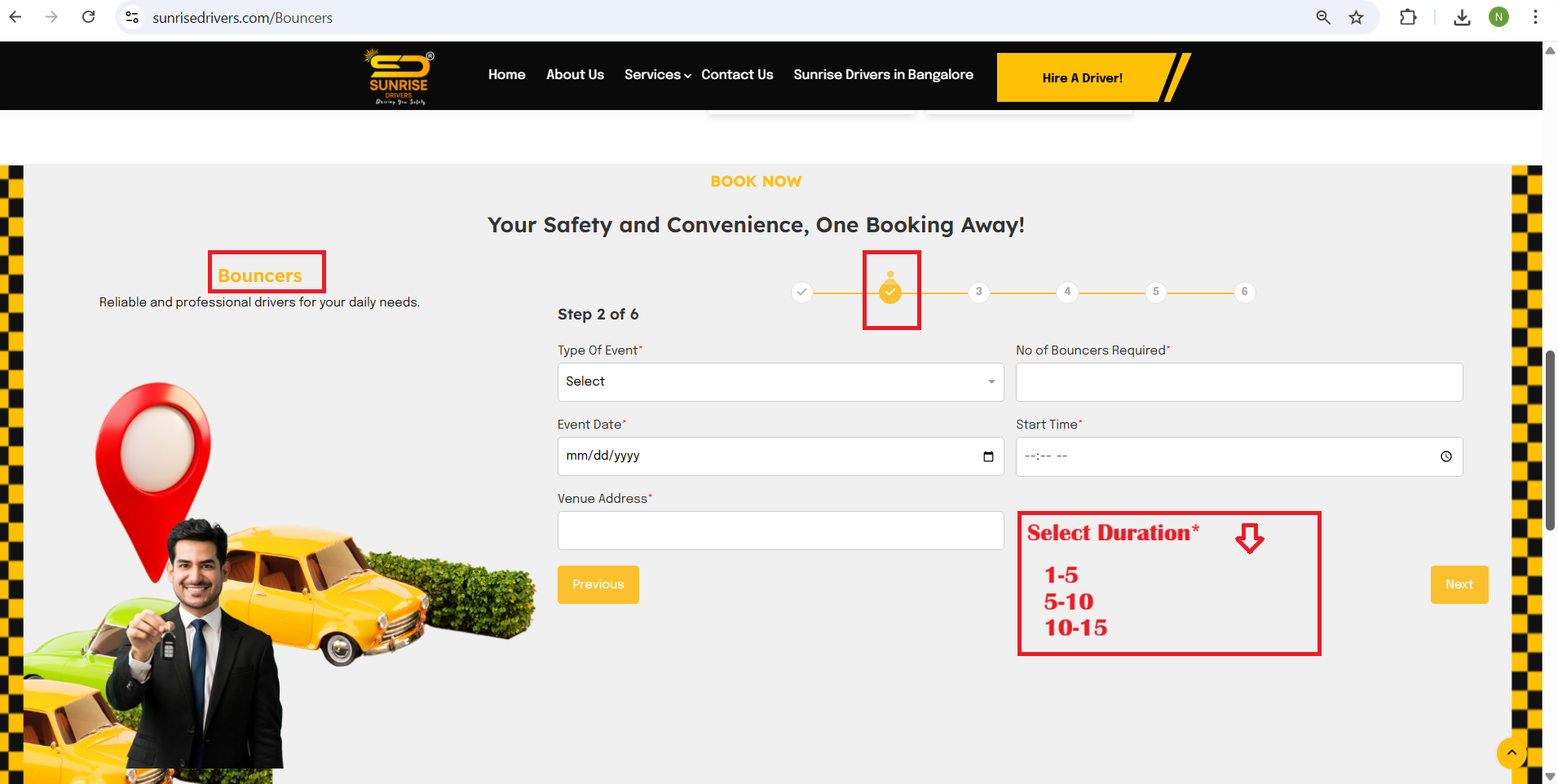Select step 6 circle in the stepper
This screenshot has height=784, width=1558.
1244,292
